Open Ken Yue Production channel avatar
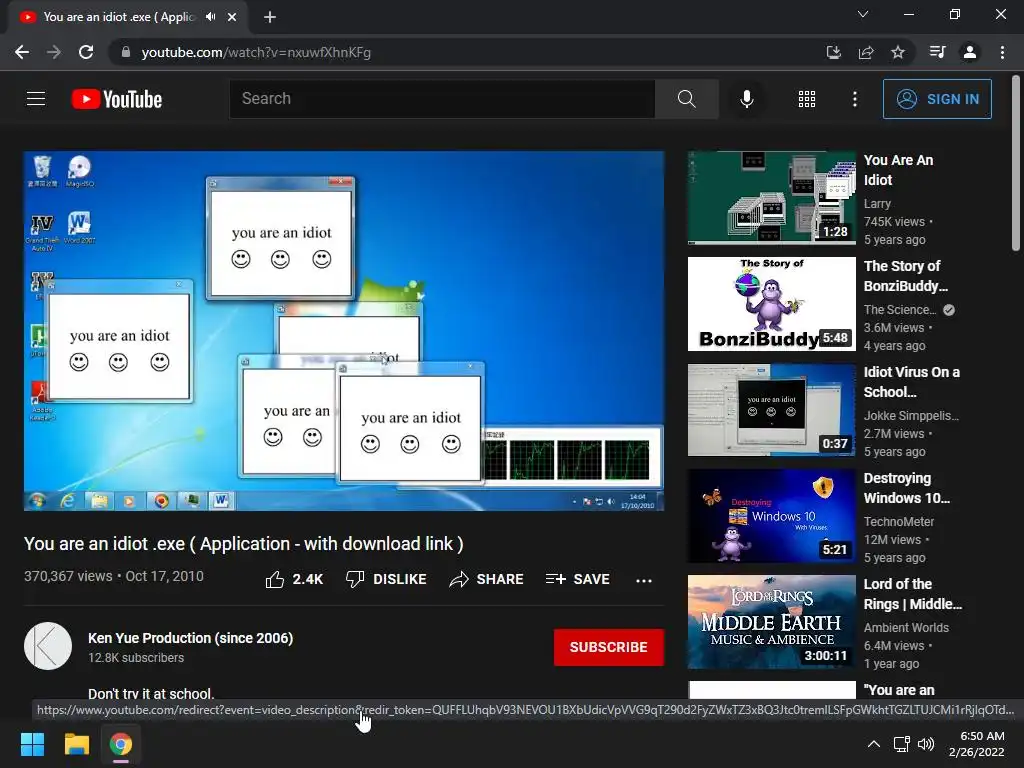Viewport: 1024px width, 768px height. point(48,646)
